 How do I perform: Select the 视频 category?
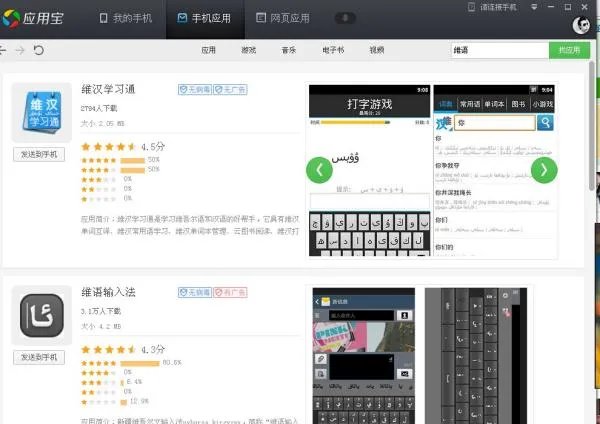coord(377,50)
